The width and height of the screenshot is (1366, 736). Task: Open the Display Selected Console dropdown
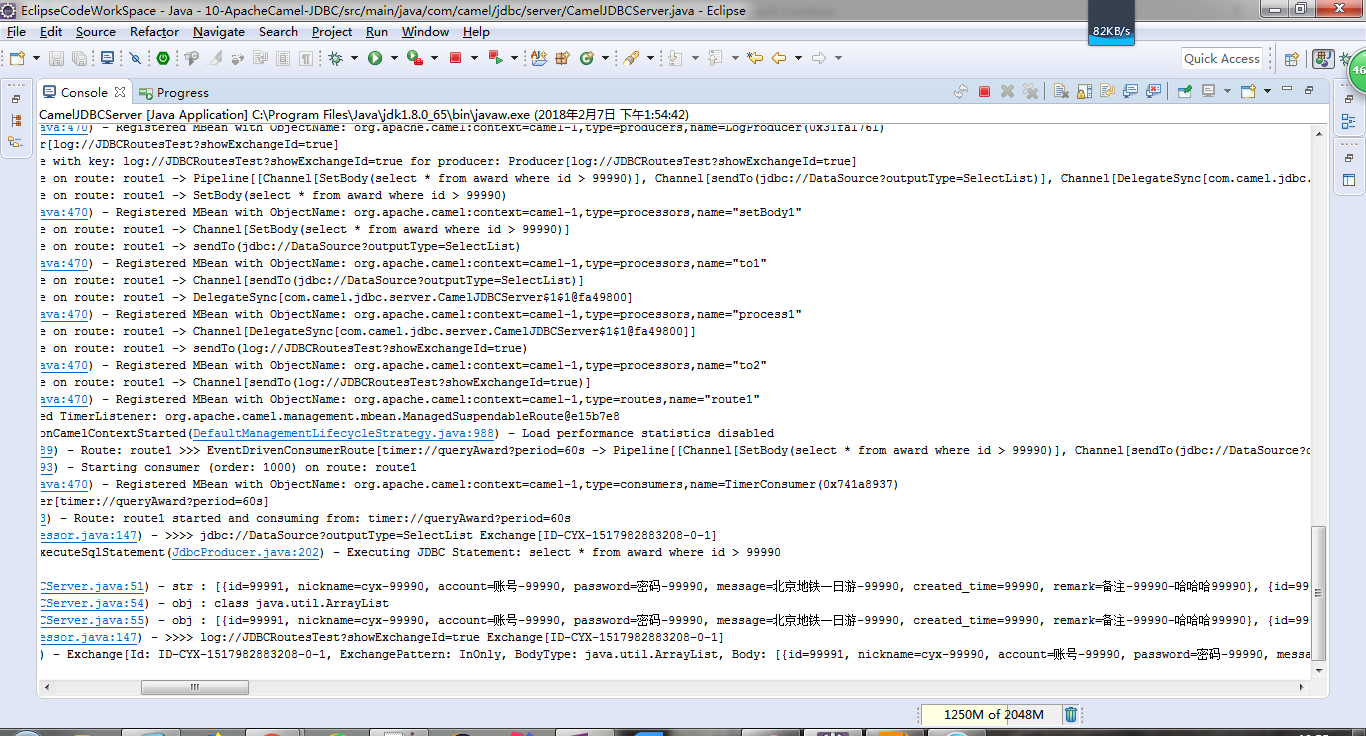click(1226, 91)
